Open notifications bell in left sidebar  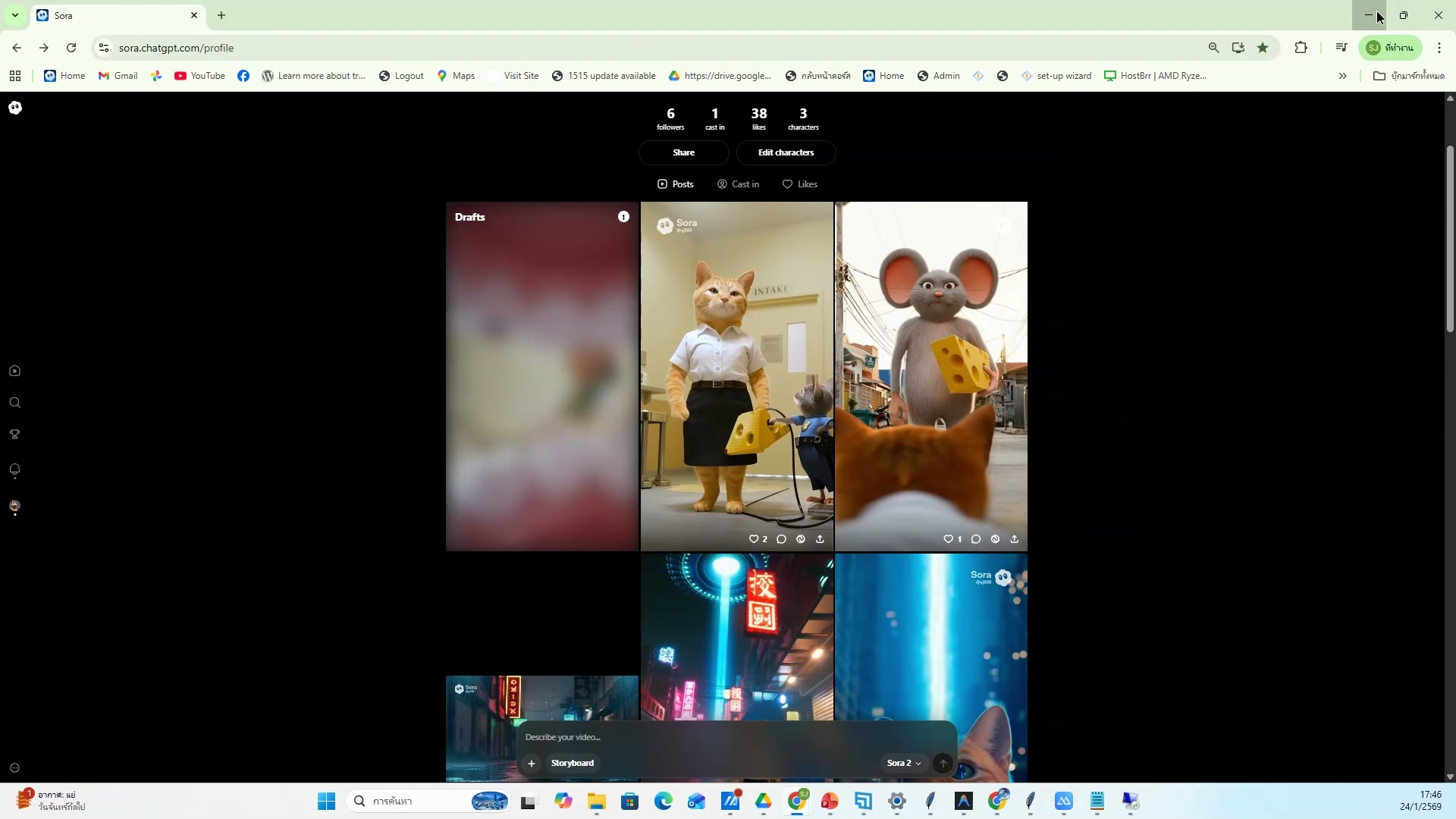[x=14, y=470]
